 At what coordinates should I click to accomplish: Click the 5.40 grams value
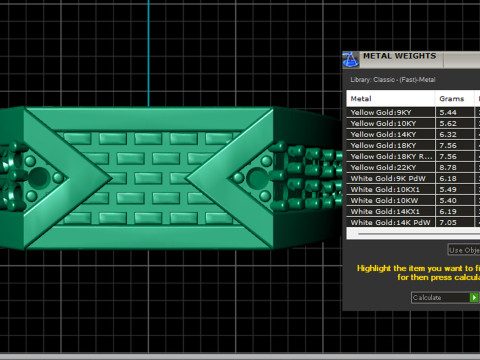click(x=448, y=201)
